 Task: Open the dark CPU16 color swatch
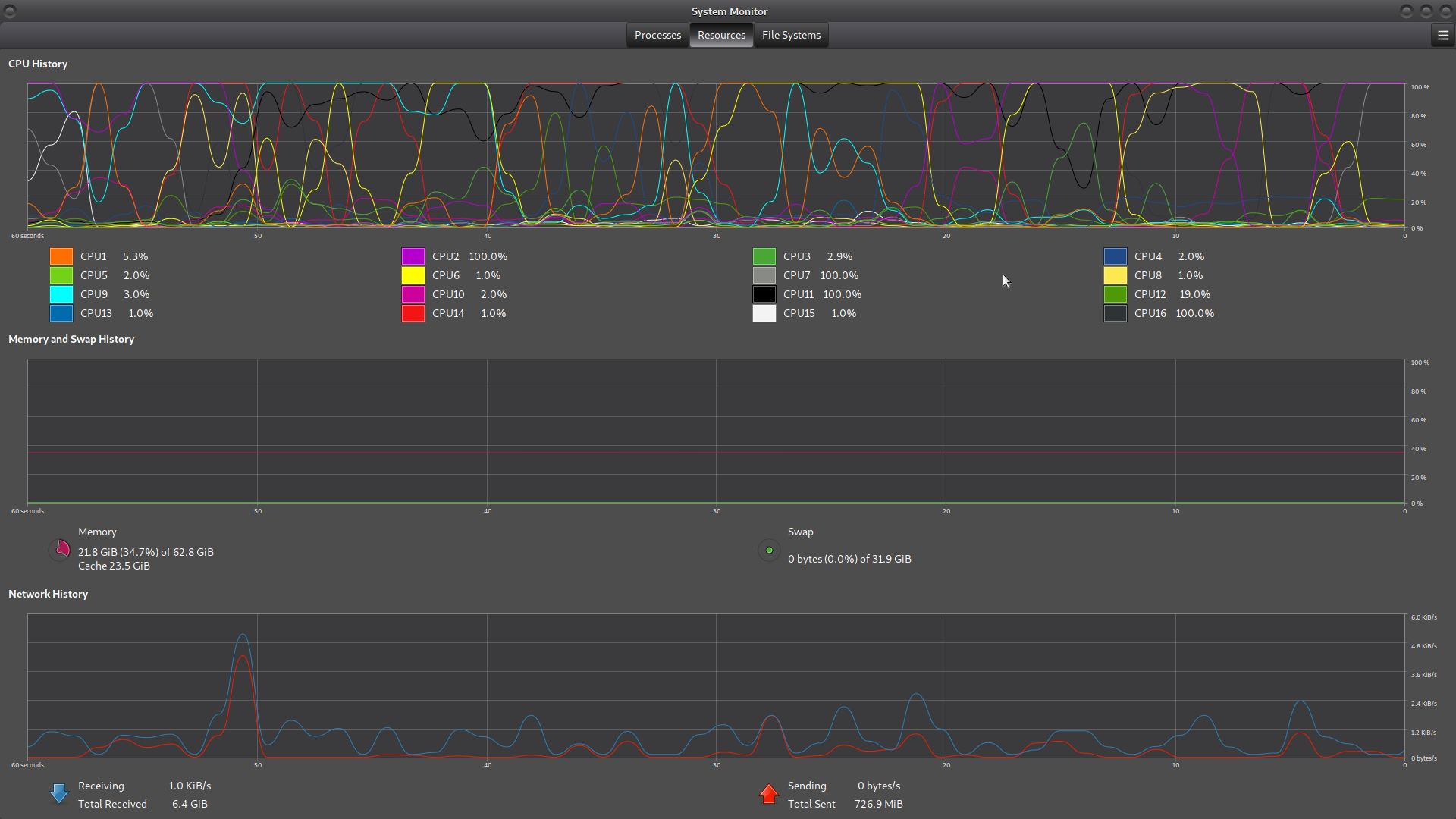click(1116, 314)
